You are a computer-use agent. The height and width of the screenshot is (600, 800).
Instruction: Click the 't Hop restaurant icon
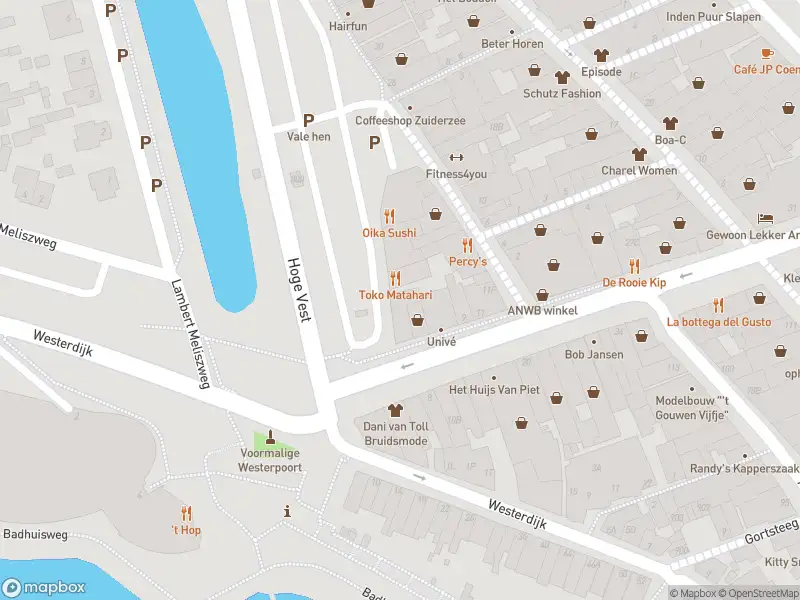click(x=186, y=513)
